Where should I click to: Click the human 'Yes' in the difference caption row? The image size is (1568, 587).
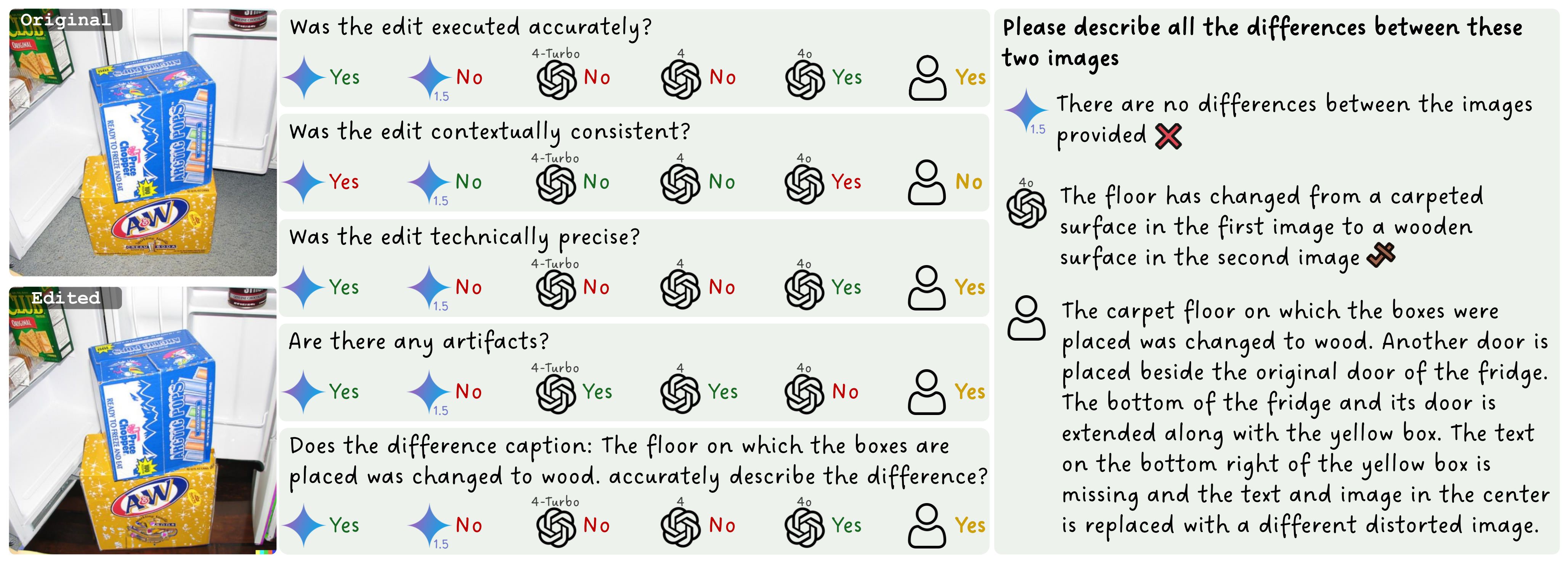point(969,526)
